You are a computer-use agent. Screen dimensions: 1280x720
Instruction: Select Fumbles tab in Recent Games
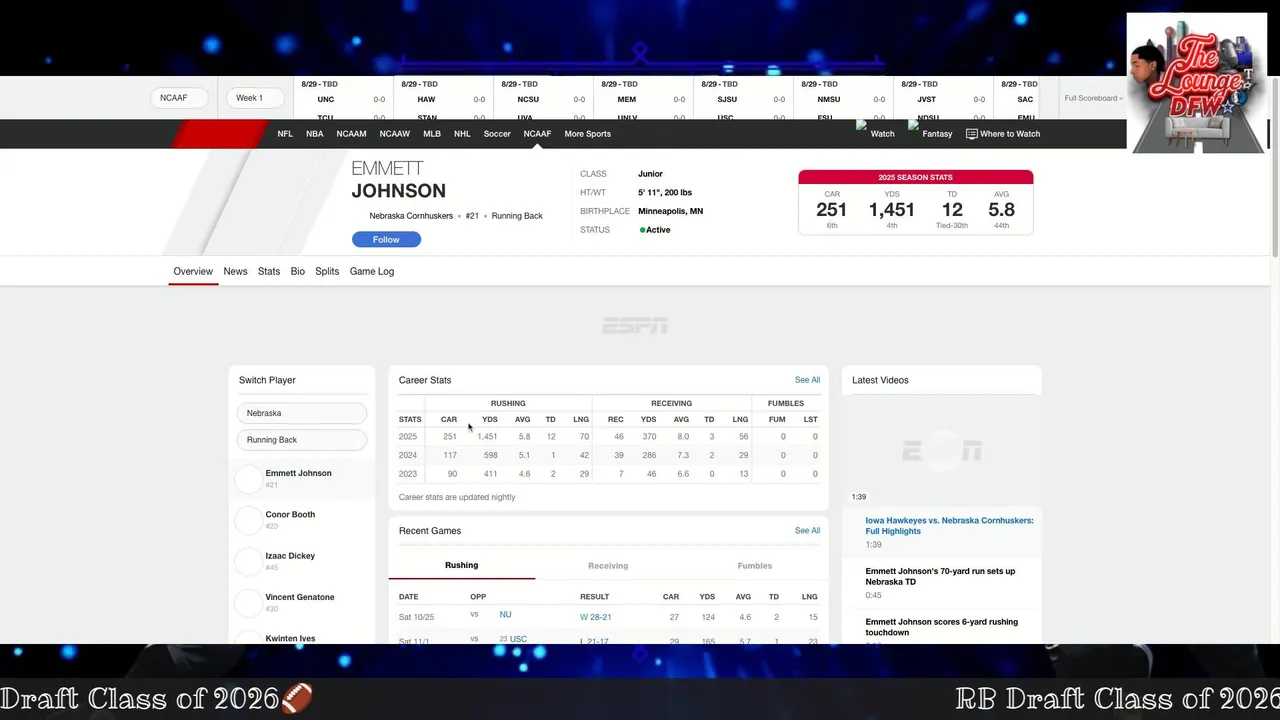pyautogui.click(x=755, y=566)
